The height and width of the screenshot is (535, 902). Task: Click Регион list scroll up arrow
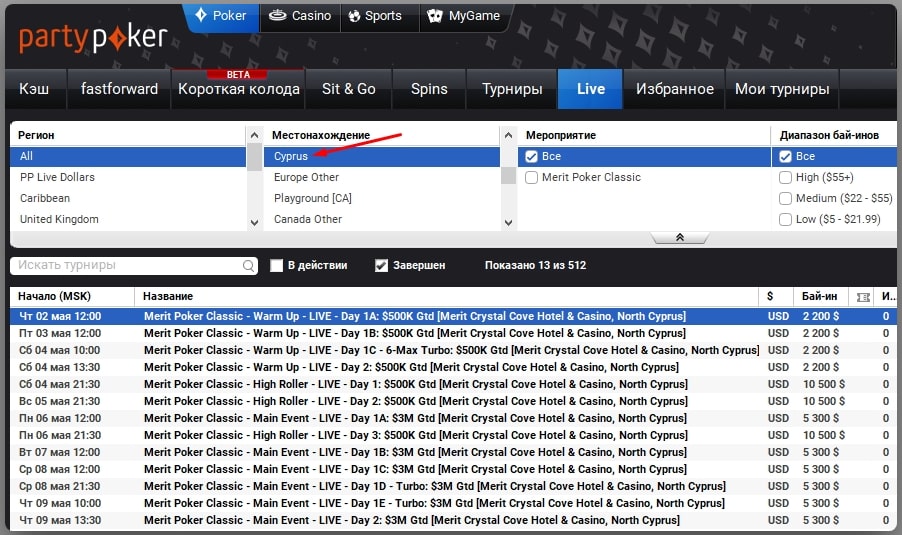click(x=254, y=135)
